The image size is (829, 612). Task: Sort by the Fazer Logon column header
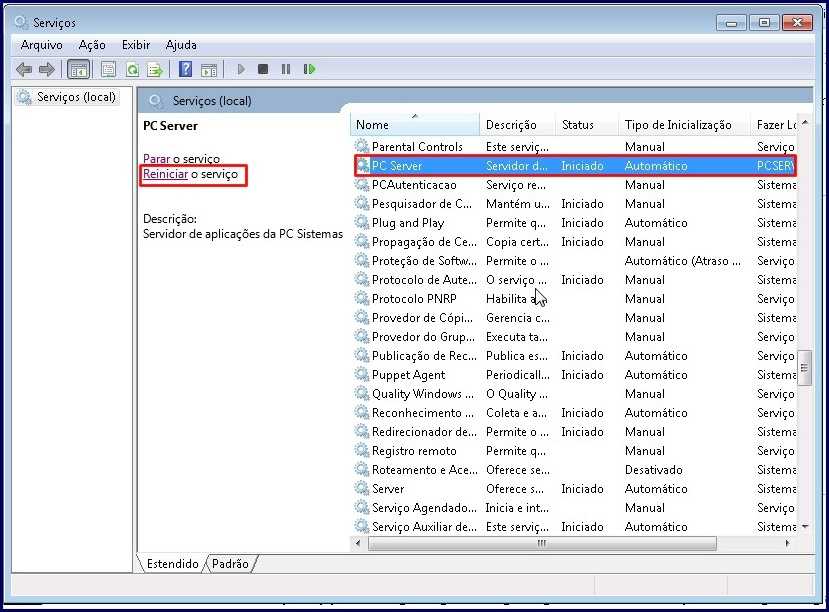773,125
